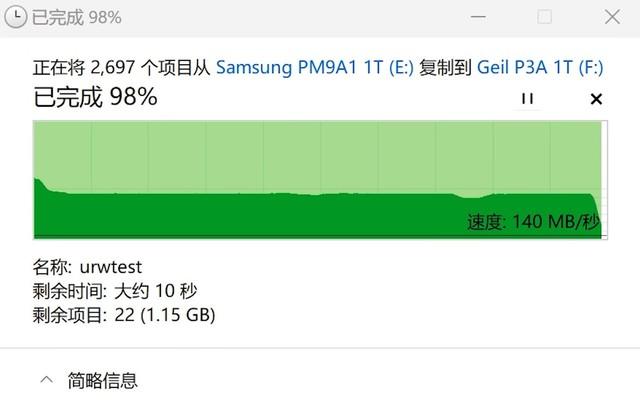640x406 pixels.
Task: Cancel the copy with the bold X button
Action: click(596, 99)
